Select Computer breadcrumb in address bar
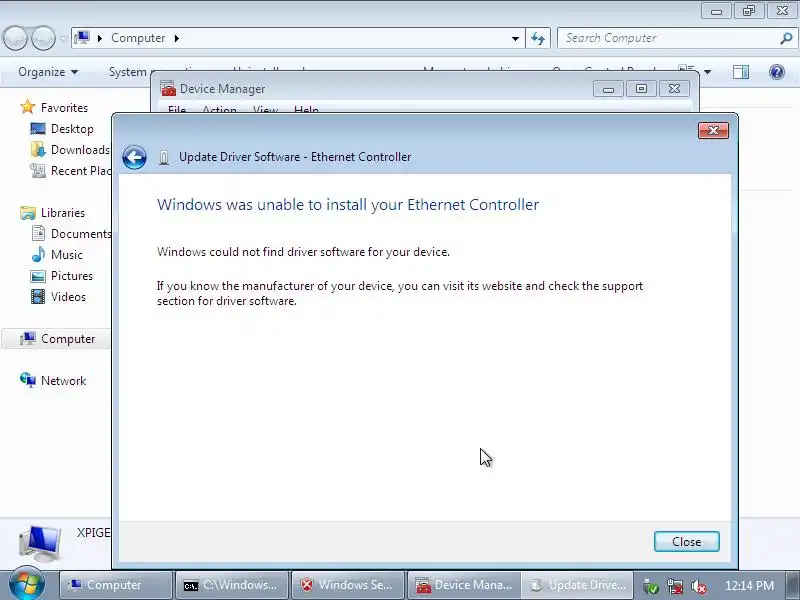This screenshot has width=800, height=600. tap(138, 38)
